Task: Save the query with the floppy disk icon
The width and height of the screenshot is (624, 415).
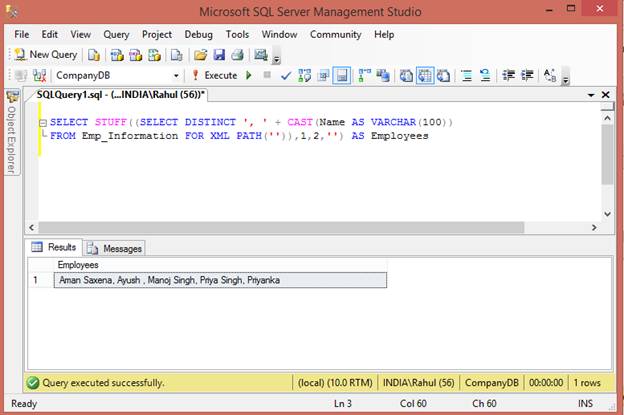Action: (x=219, y=55)
